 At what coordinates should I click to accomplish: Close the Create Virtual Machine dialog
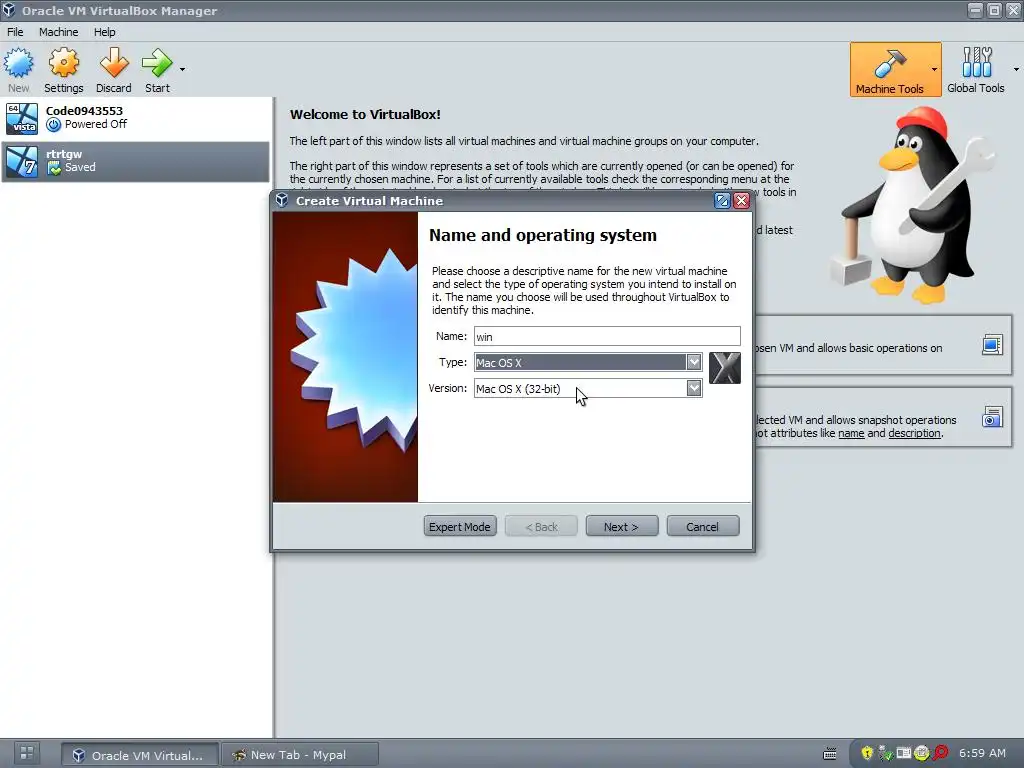click(741, 200)
